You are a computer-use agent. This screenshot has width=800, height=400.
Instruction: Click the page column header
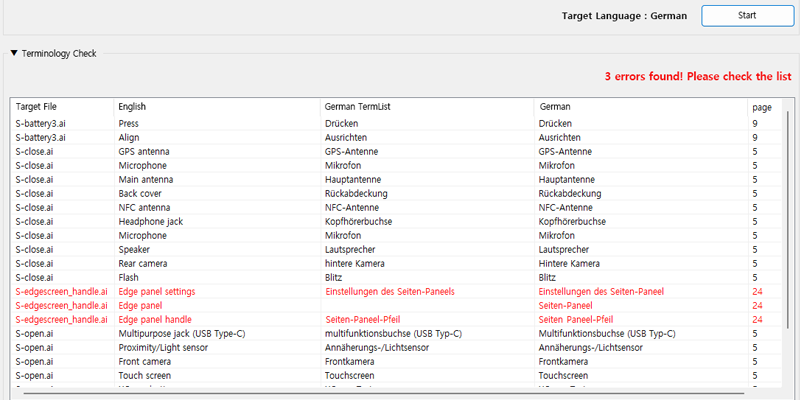click(761, 106)
